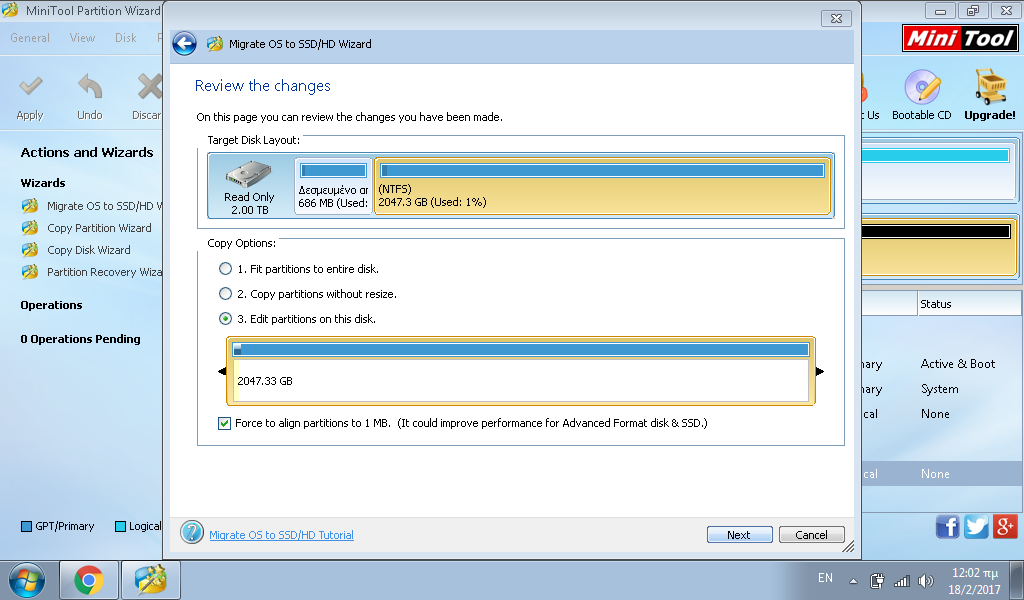The height and width of the screenshot is (600, 1024).
Task: Click the 'Active & Boot' status cell
Action: (957, 364)
